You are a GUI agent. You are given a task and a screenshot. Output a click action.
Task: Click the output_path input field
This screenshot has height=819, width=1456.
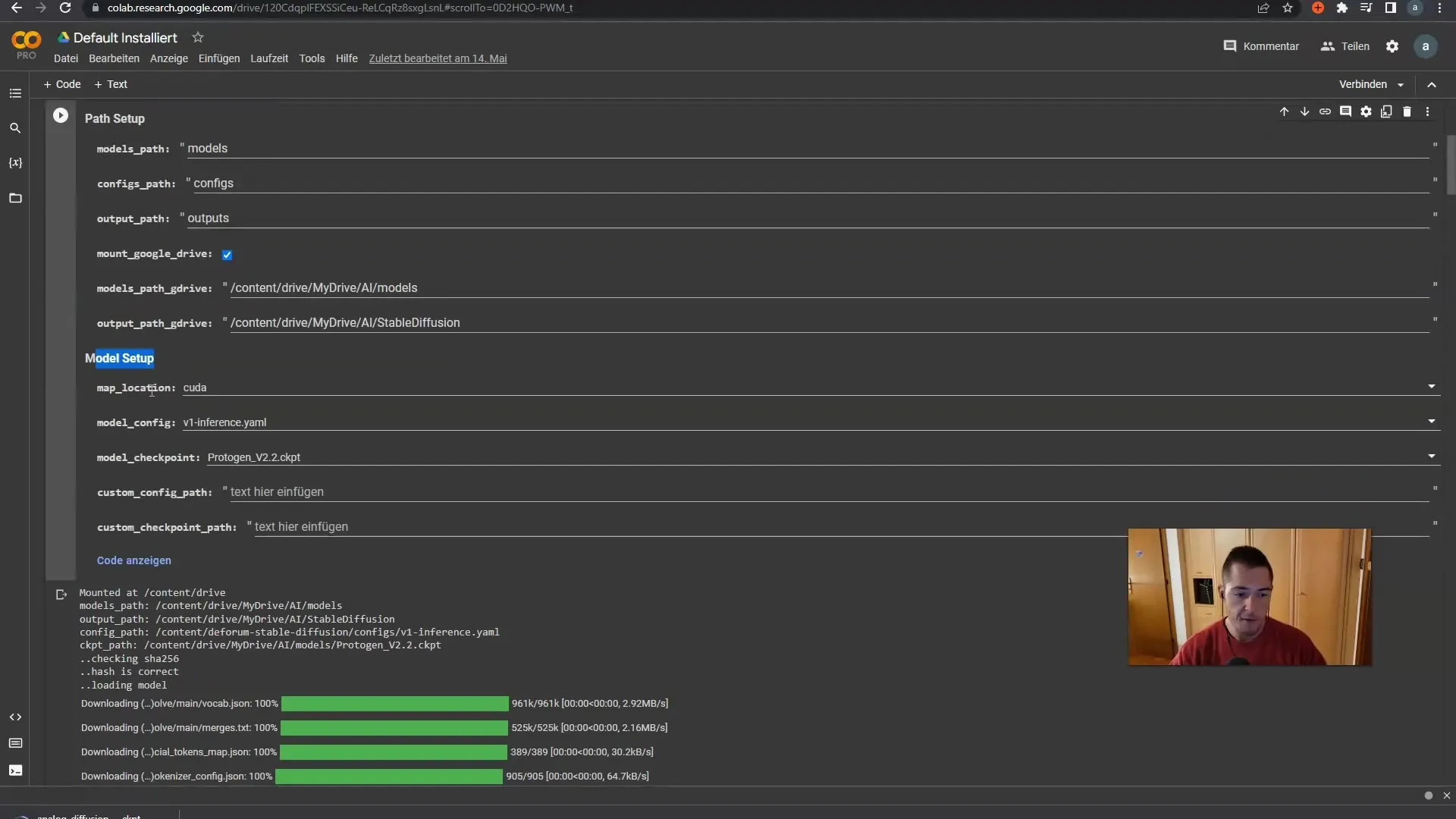pos(808,218)
